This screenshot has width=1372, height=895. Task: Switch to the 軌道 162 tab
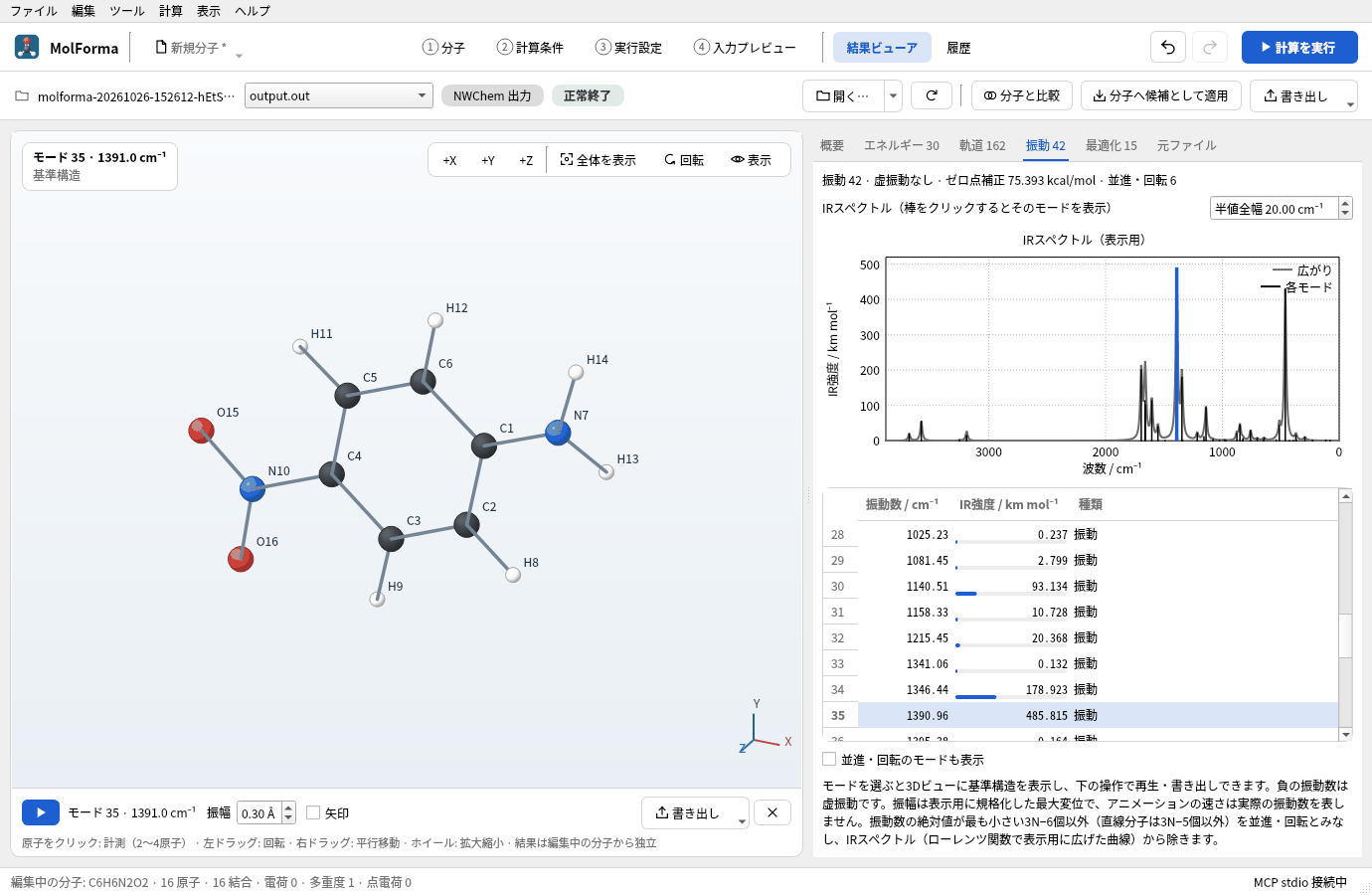(982, 145)
